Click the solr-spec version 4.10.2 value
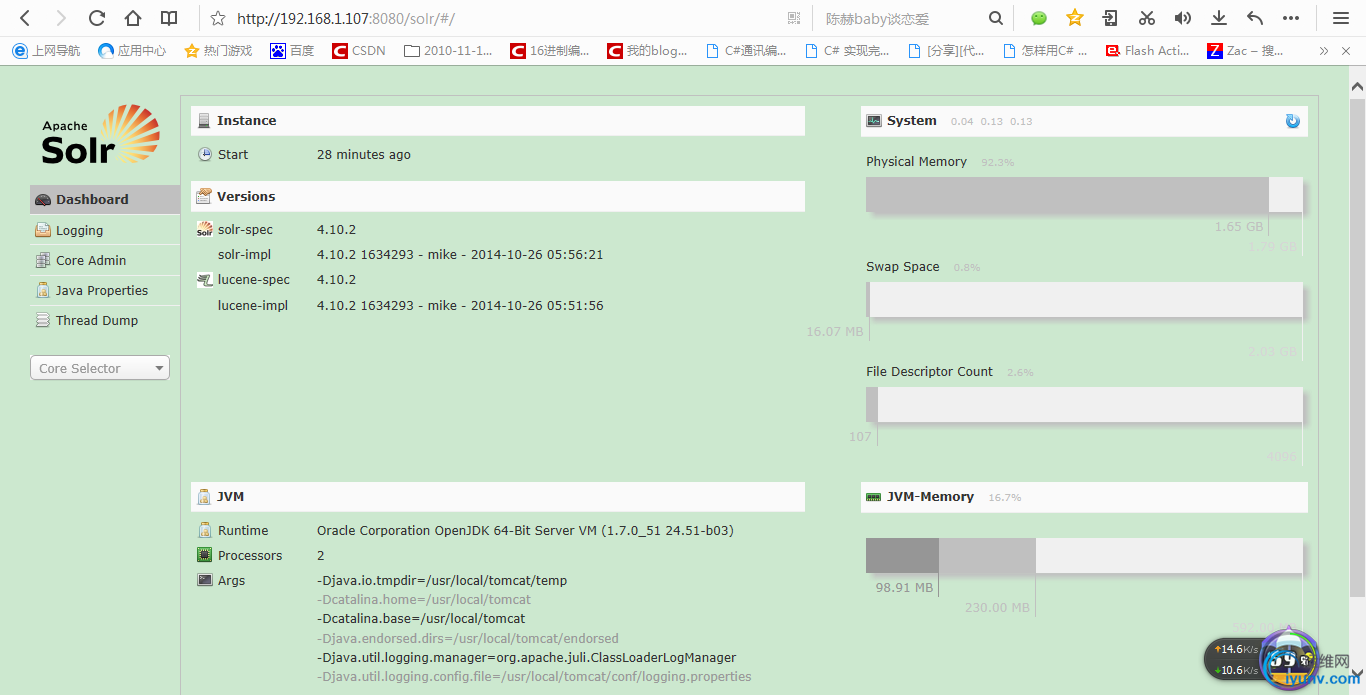Viewport: 1366px width, 695px height. [337, 230]
